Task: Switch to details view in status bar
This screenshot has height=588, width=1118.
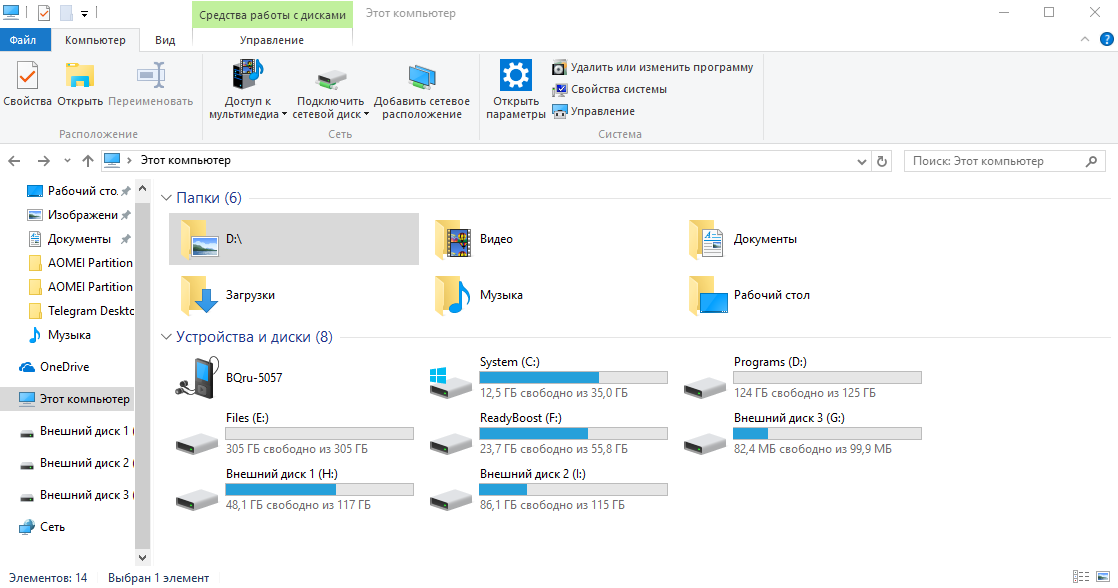Action: (1081, 577)
